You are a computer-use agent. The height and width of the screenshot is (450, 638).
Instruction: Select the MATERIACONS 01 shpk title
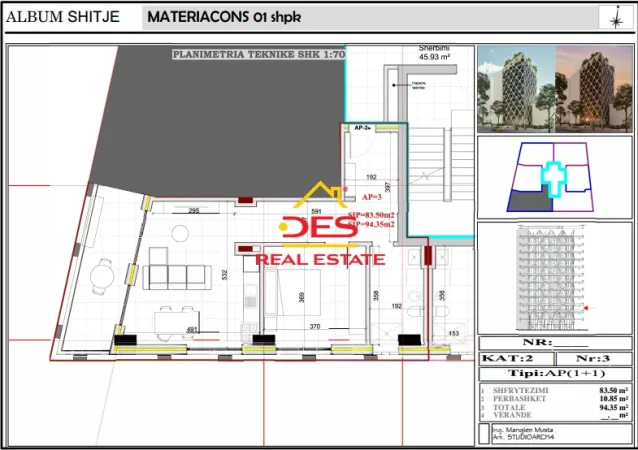click(x=224, y=17)
